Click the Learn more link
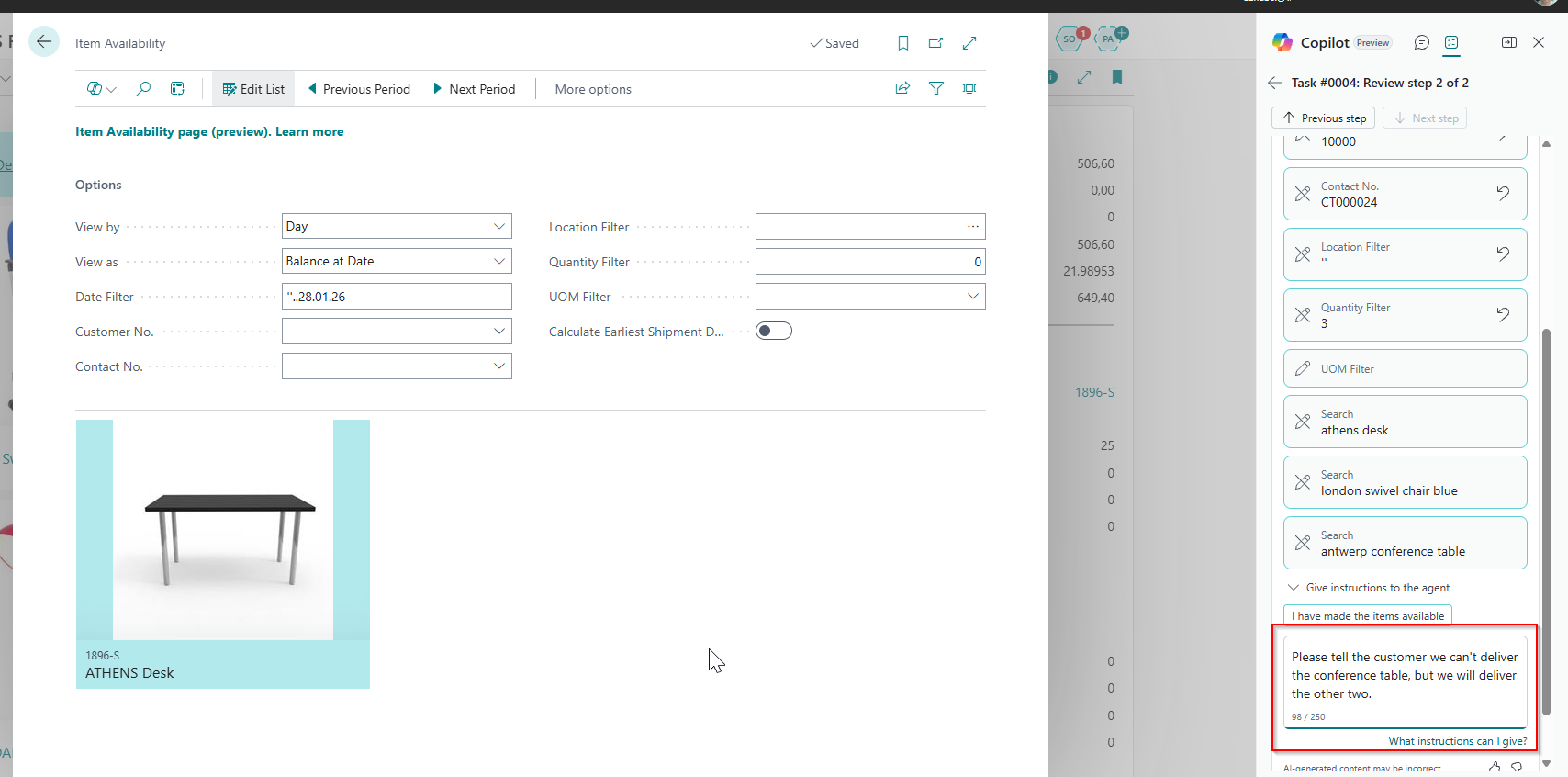Viewport: 1568px width, 777px height. pyautogui.click(x=309, y=132)
